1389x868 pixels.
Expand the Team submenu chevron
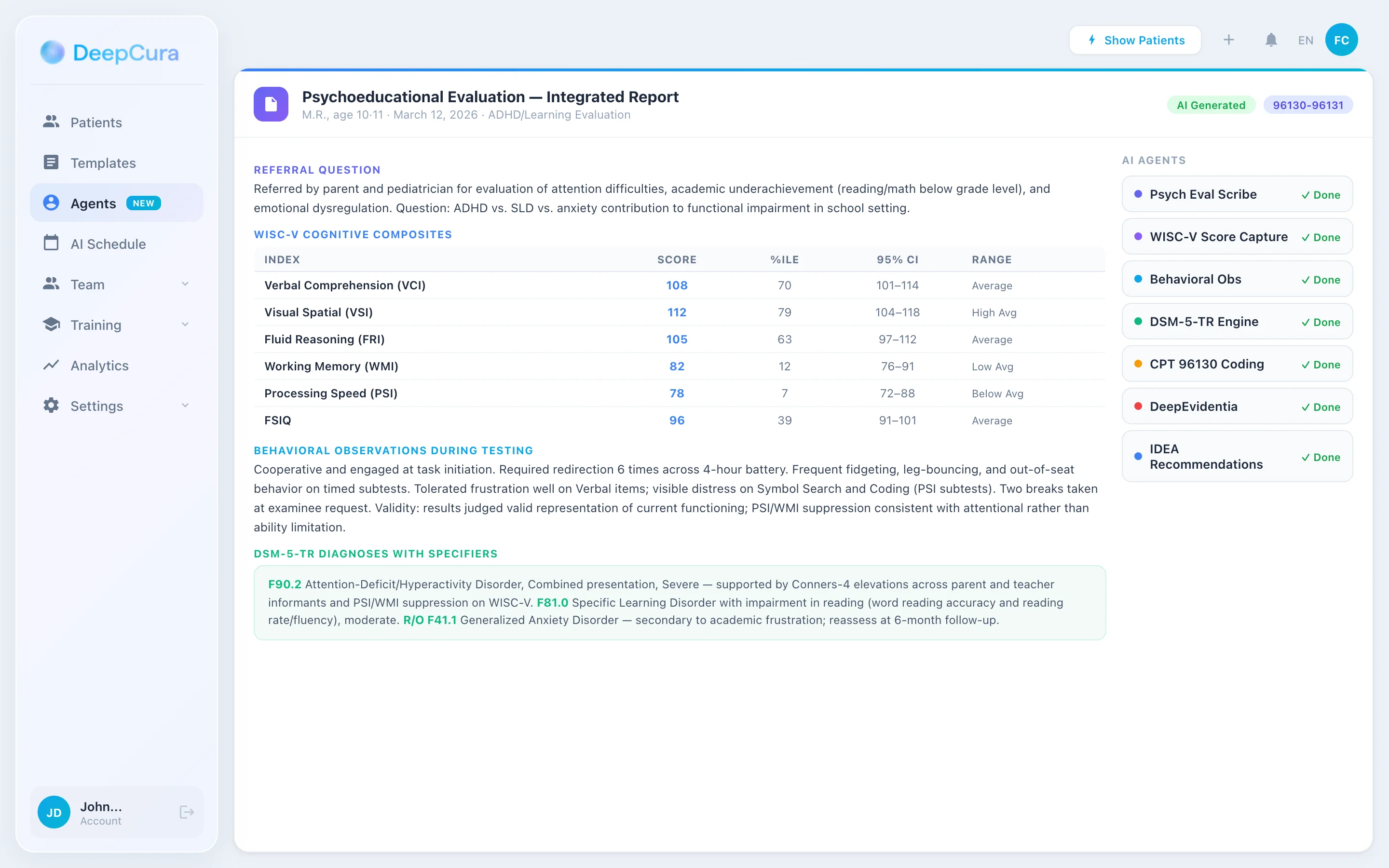tap(185, 284)
